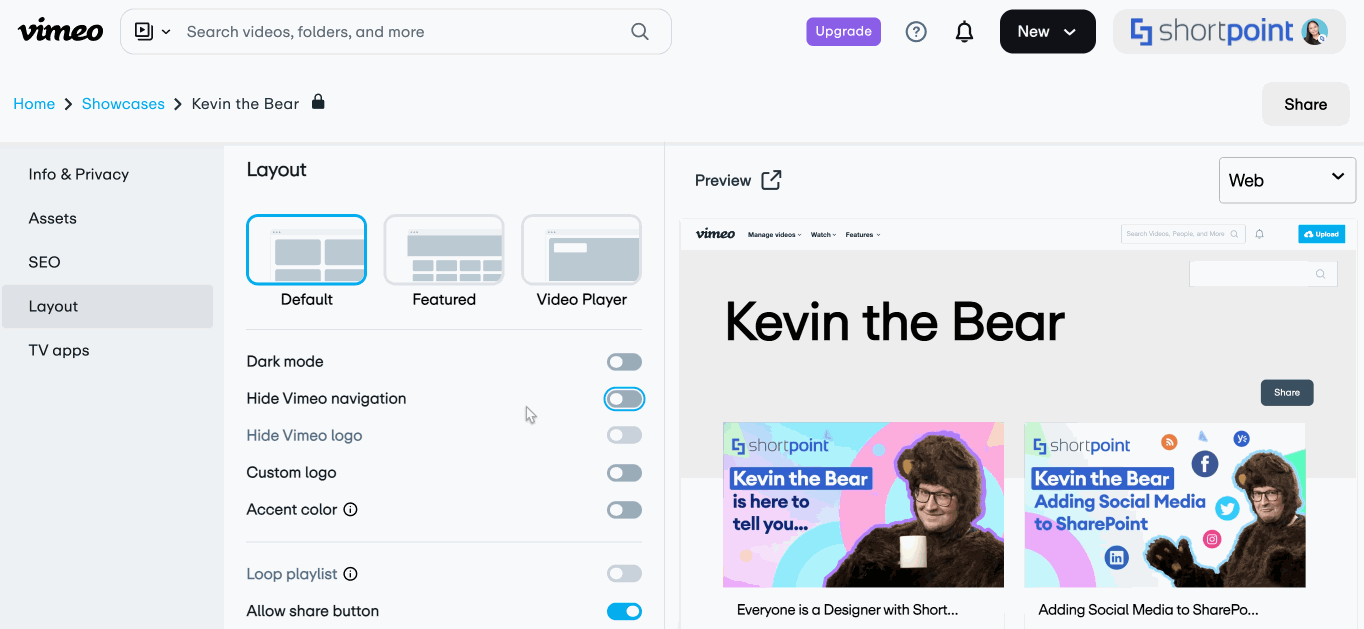Screen dimensions: 1364x629
Task: Click the Preview label link
Action: [x=723, y=180]
